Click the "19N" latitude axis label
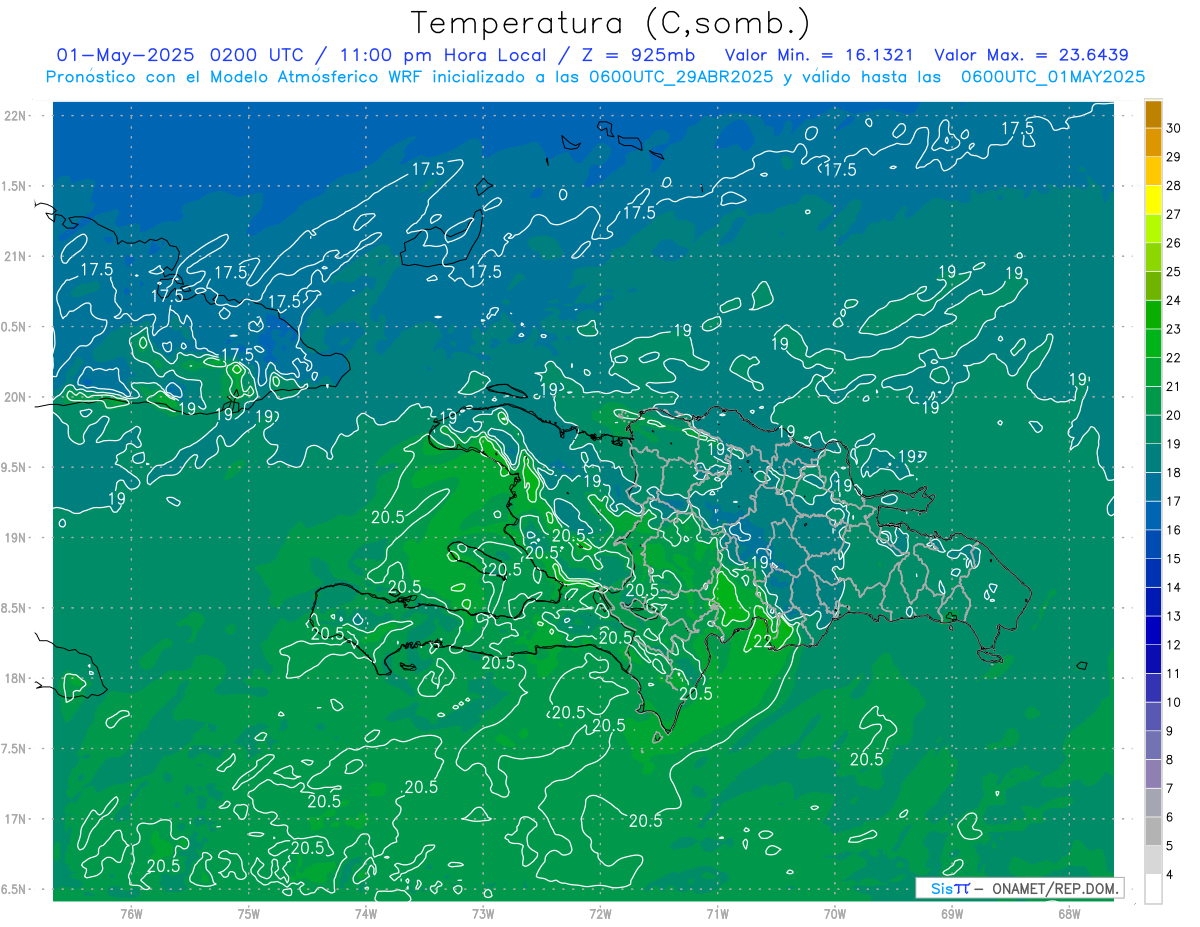Viewport: 1200px width, 927px height. (x=16, y=538)
